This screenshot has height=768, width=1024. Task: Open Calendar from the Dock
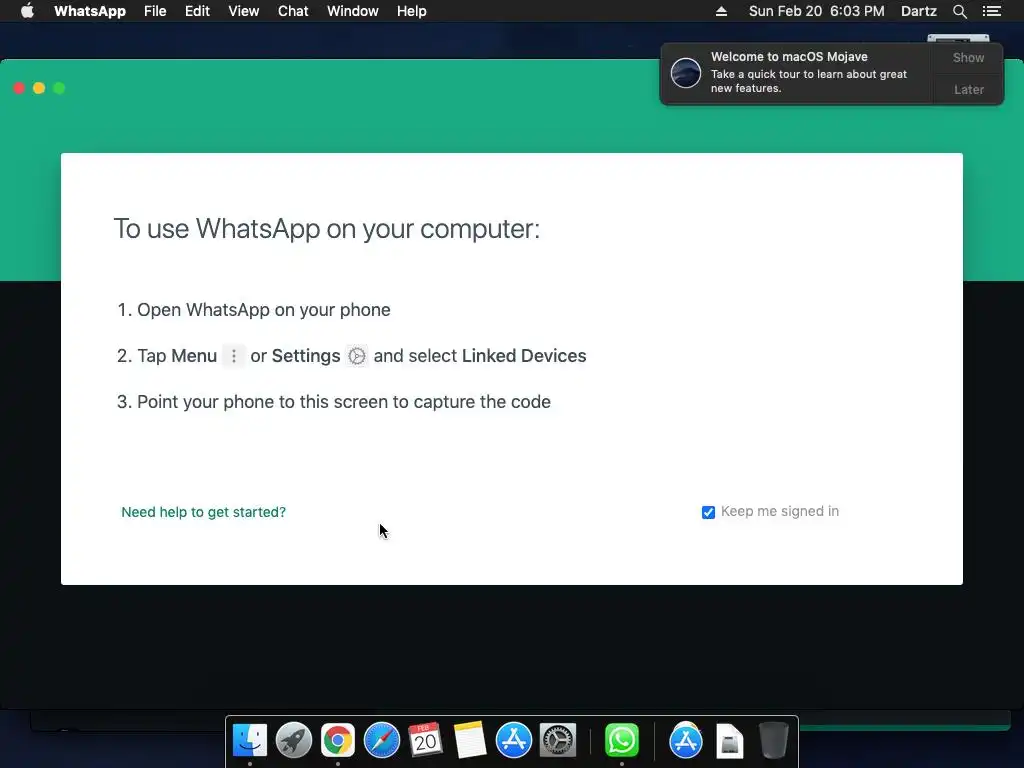[x=425, y=741]
